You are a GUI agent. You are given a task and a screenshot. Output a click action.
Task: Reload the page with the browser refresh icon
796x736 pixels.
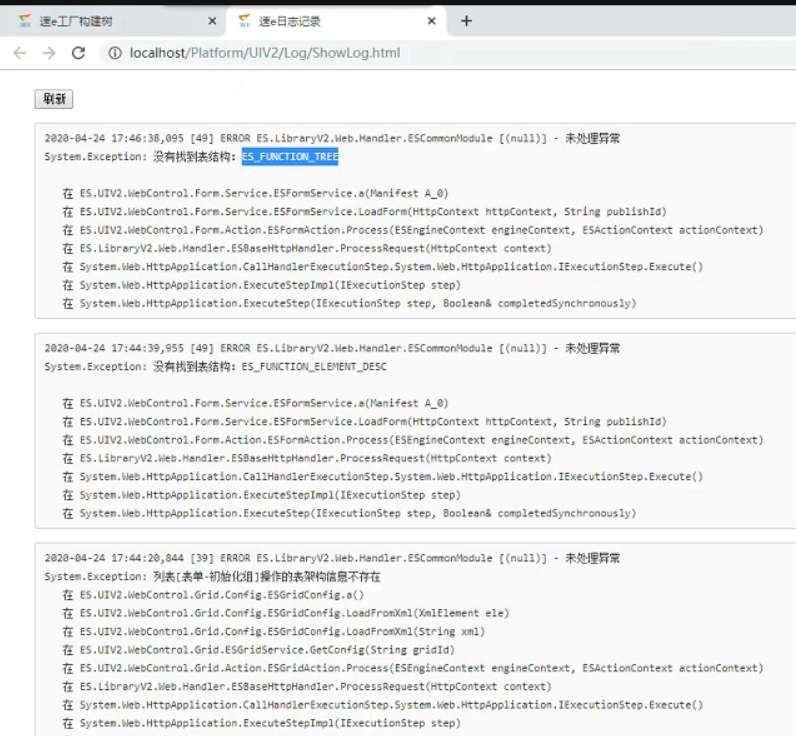[78, 53]
